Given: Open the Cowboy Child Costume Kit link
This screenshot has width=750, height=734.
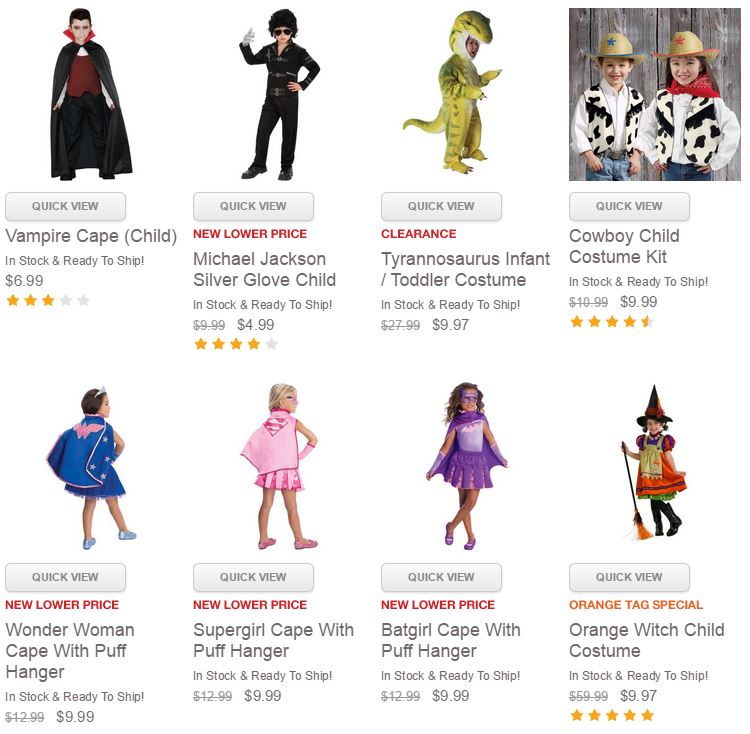Looking at the screenshot, I should (624, 246).
